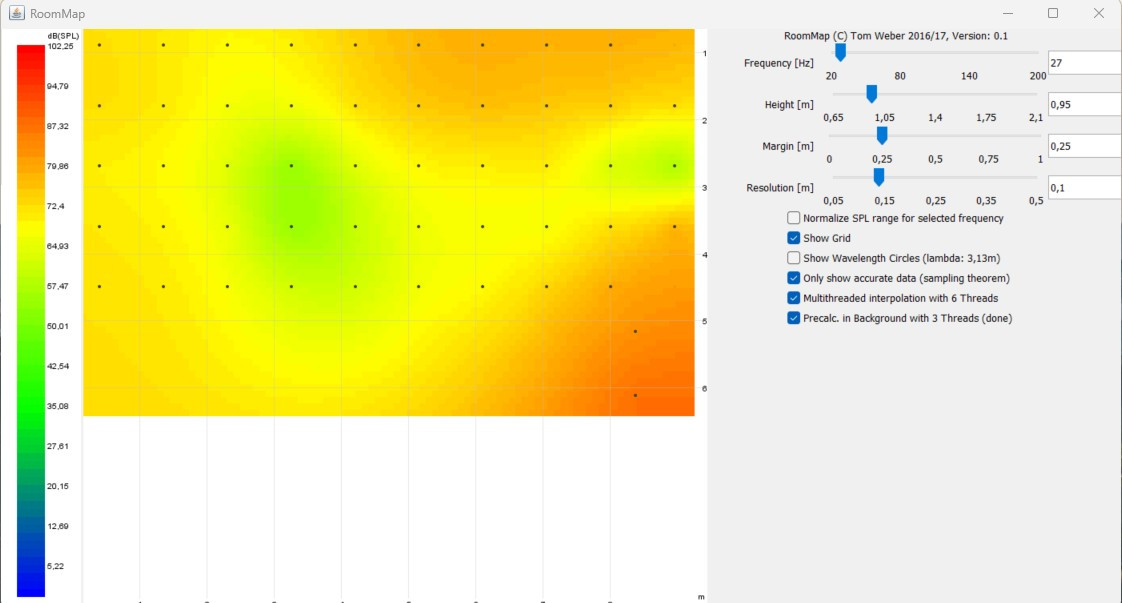Image resolution: width=1122 pixels, height=603 pixels.
Task: Turn on Show Wavelength Circles option
Action: click(x=794, y=258)
